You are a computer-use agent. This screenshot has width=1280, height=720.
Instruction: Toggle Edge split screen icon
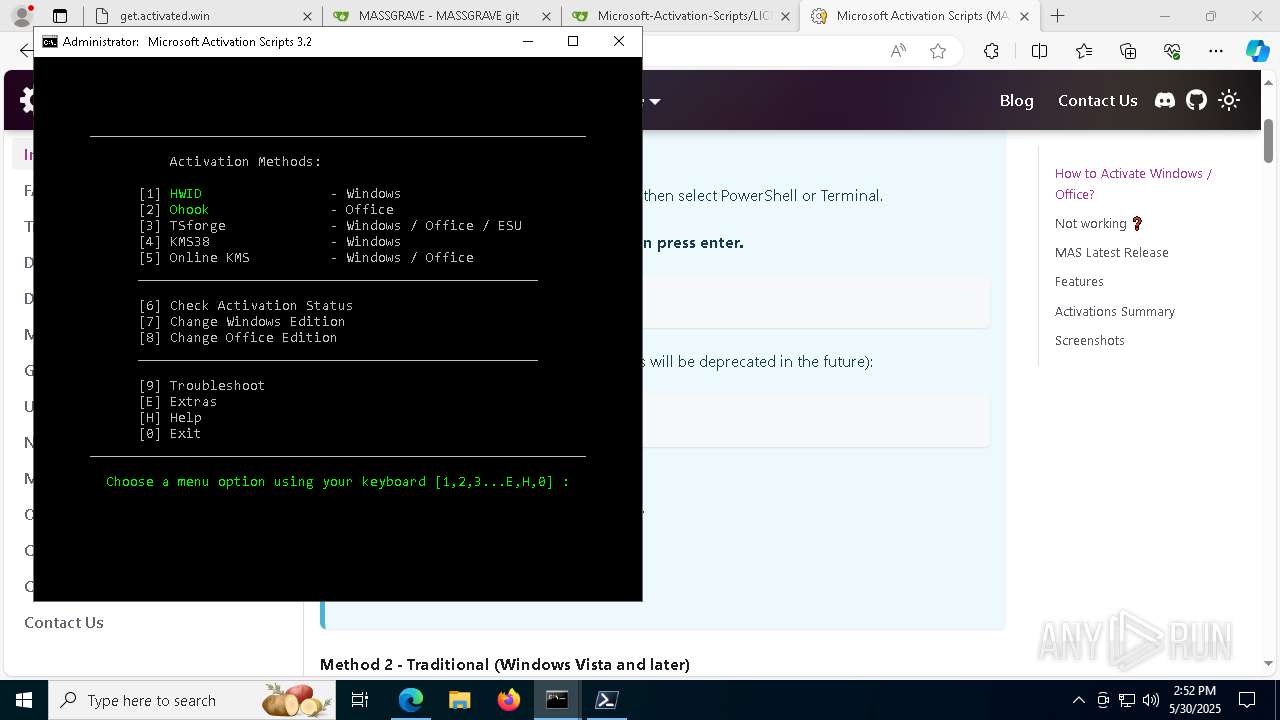(x=1039, y=51)
